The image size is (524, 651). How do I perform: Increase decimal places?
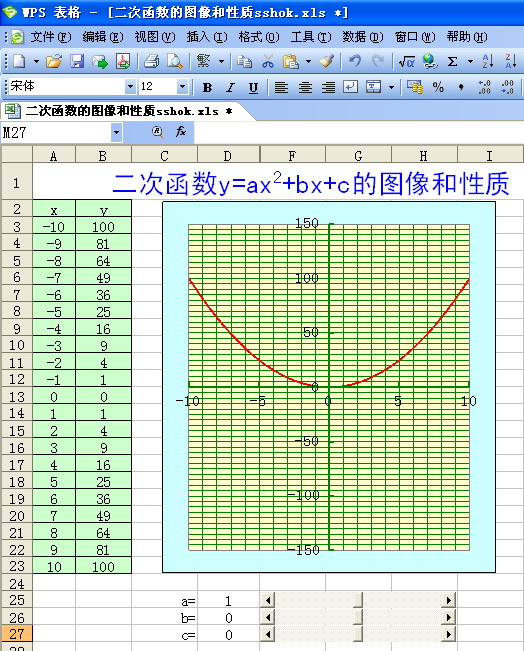point(484,87)
